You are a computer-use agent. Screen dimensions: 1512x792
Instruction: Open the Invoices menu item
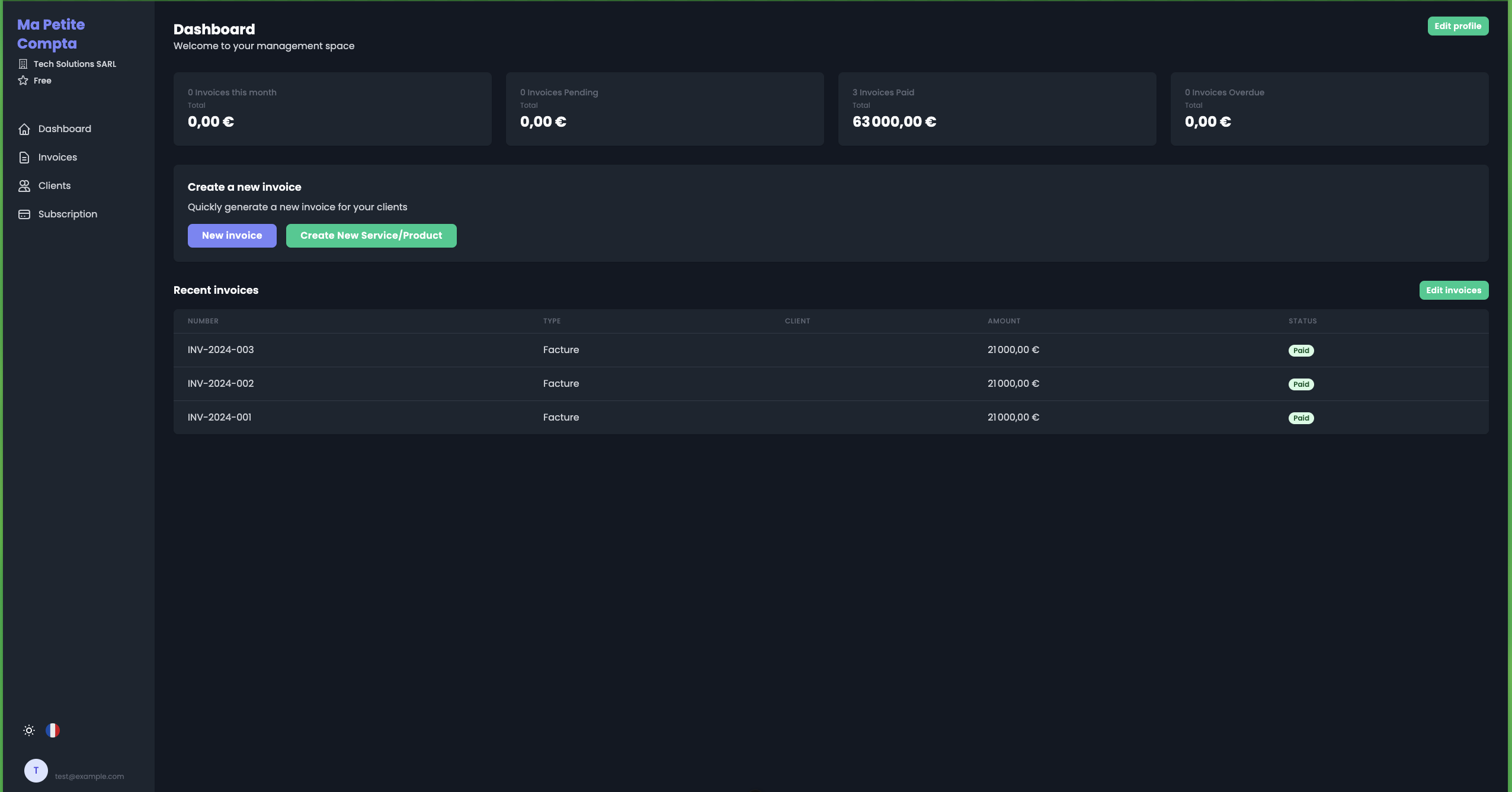57,158
